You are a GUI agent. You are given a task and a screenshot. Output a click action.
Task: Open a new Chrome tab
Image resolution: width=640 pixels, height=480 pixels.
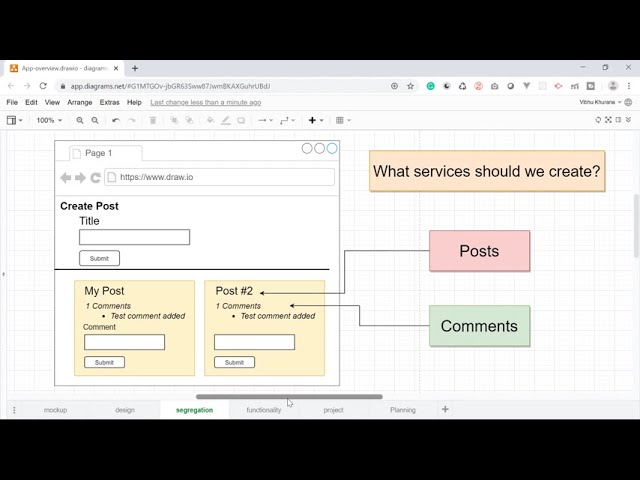coord(135,68)
